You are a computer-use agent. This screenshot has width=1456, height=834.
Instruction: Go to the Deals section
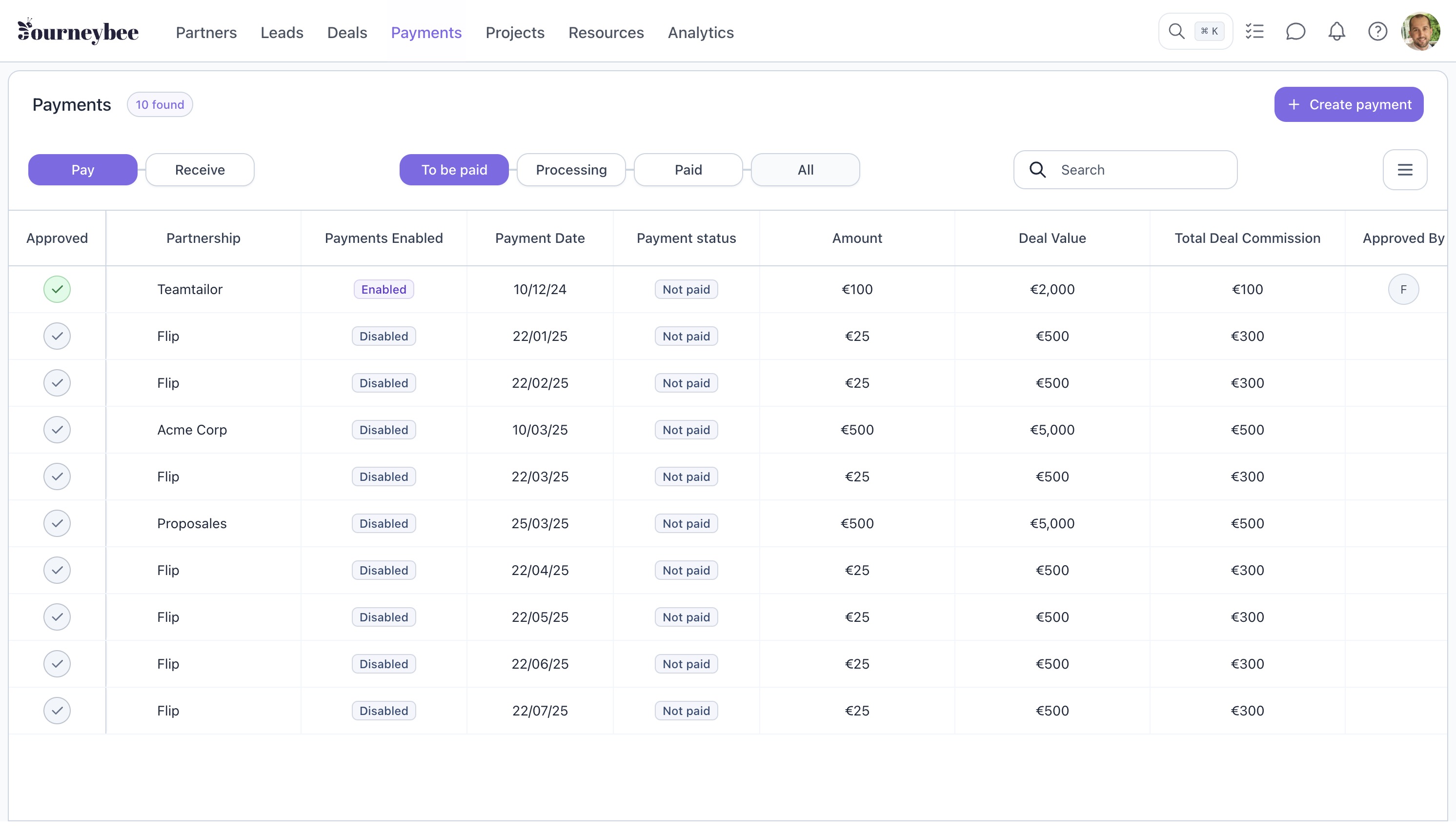347,33
